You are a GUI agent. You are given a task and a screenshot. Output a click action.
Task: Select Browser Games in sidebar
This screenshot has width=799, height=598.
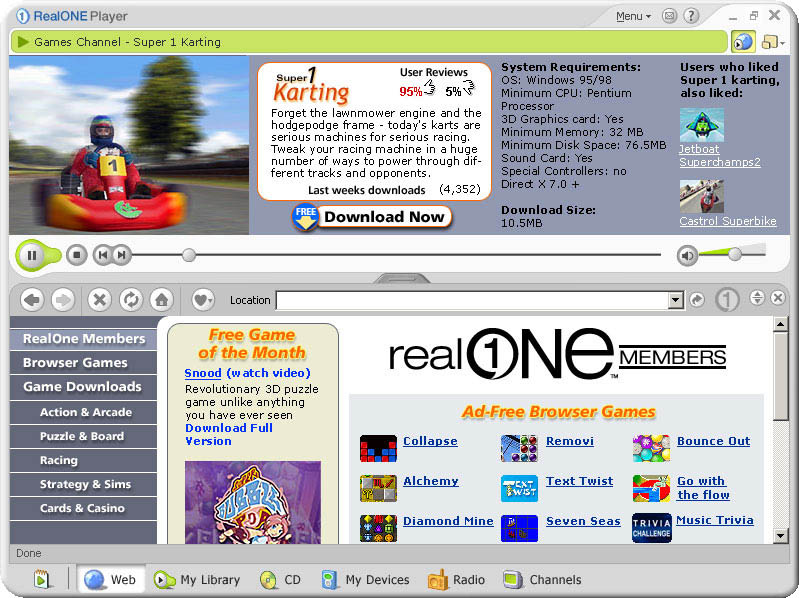coord(83,363)
